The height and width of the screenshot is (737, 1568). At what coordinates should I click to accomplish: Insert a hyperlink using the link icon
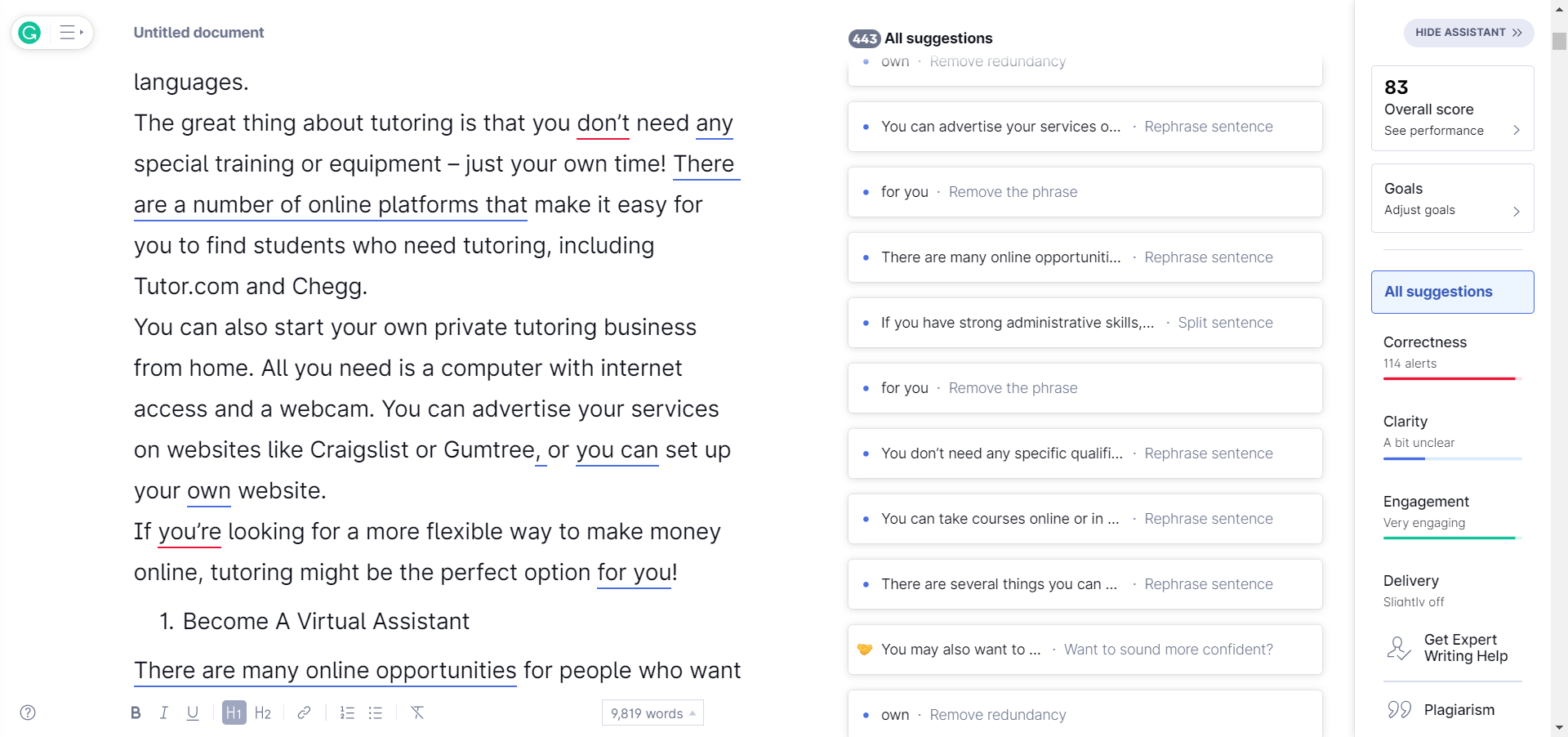pyautogui.click(x=304, y=712)
